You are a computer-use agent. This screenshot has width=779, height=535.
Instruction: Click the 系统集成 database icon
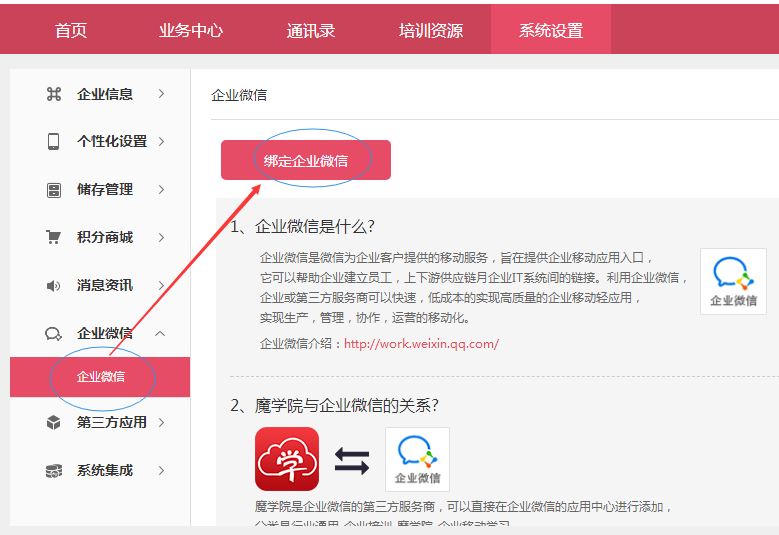tap(54, 470)
